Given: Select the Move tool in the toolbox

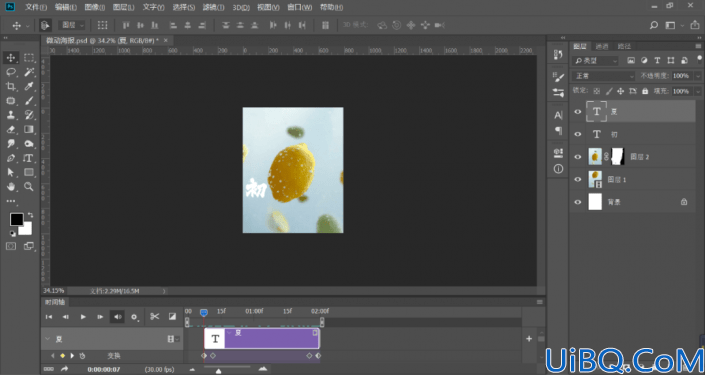Looking at the screenshot, I should (x=11, y=58).
